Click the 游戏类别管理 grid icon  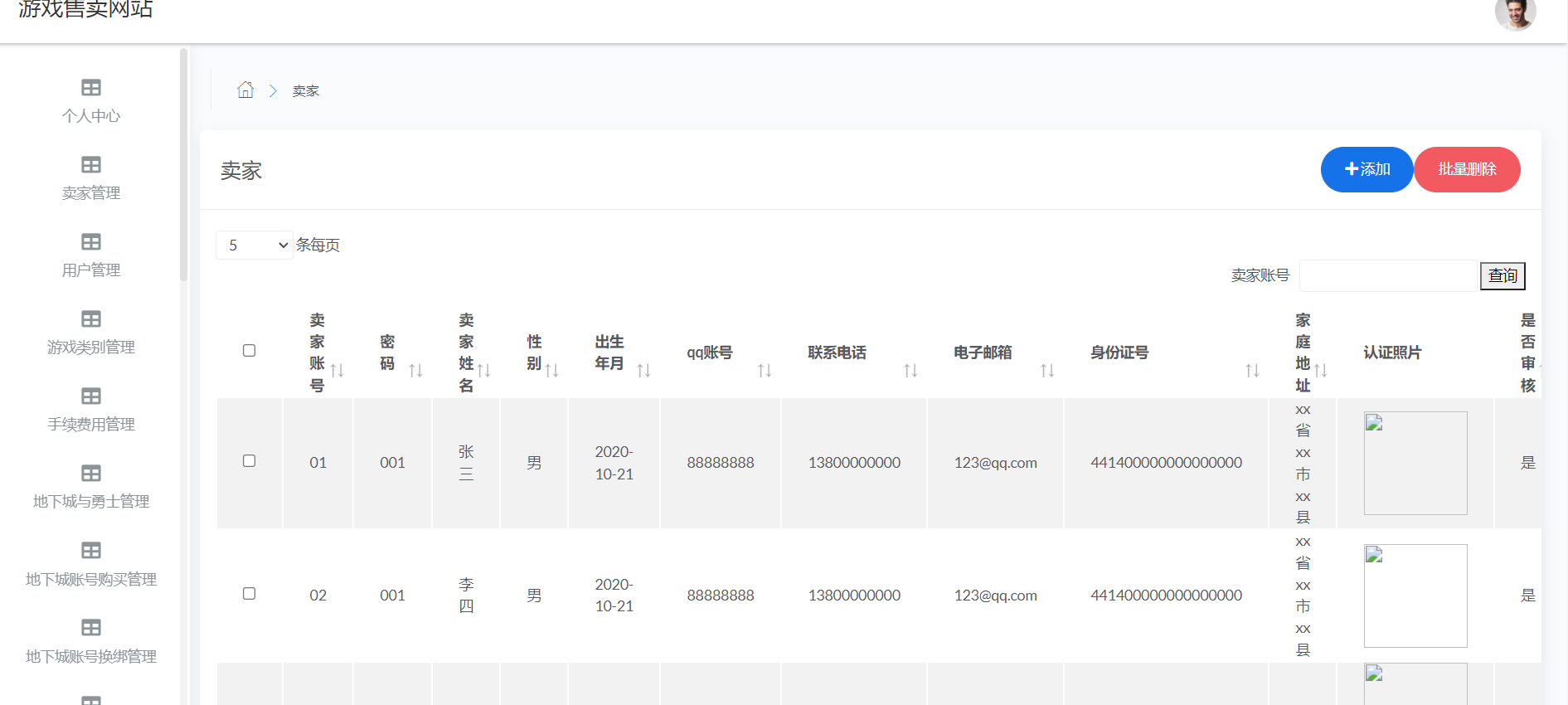pyautogui.click(x=91, y=318)
